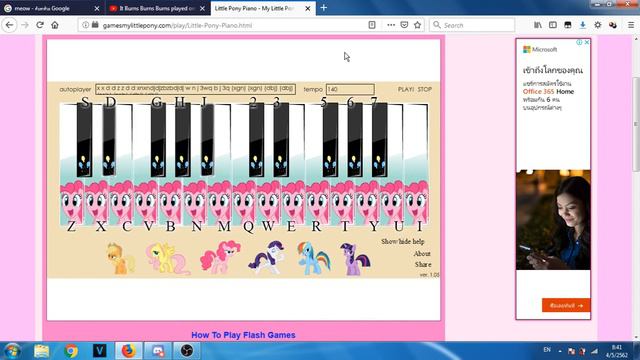Open a new browser tab
The width and height of the screenshot is (640, 360).
[324, 8]
